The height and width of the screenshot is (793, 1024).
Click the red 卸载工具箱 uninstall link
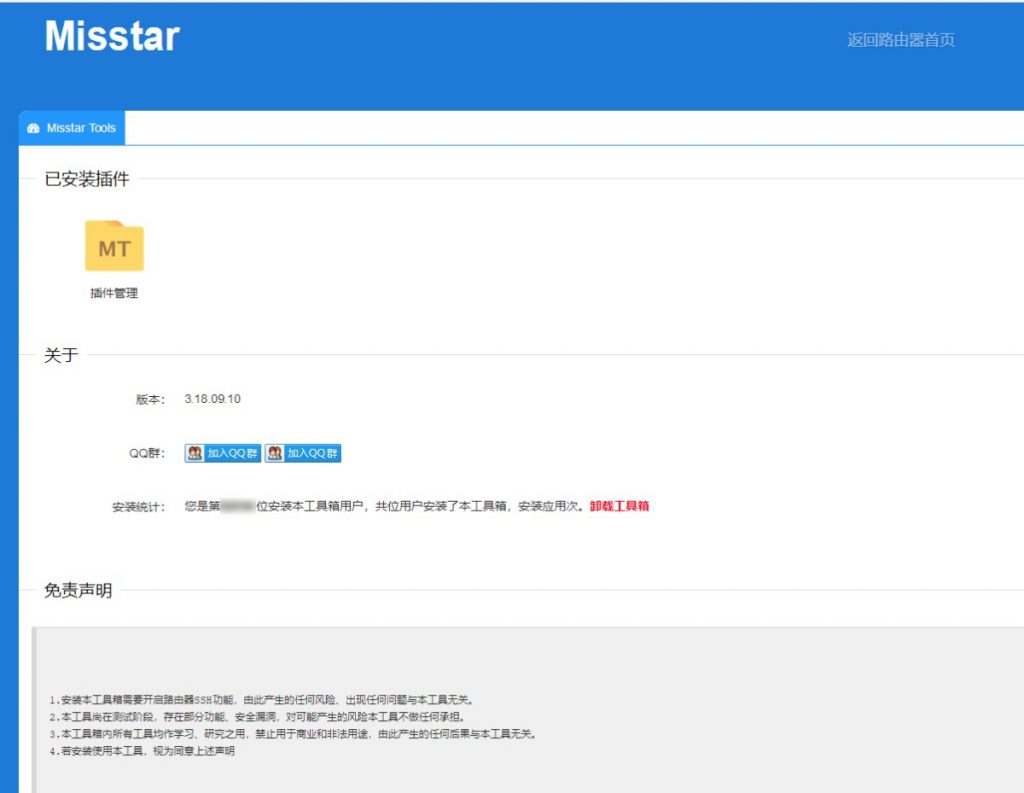[619, 506]
